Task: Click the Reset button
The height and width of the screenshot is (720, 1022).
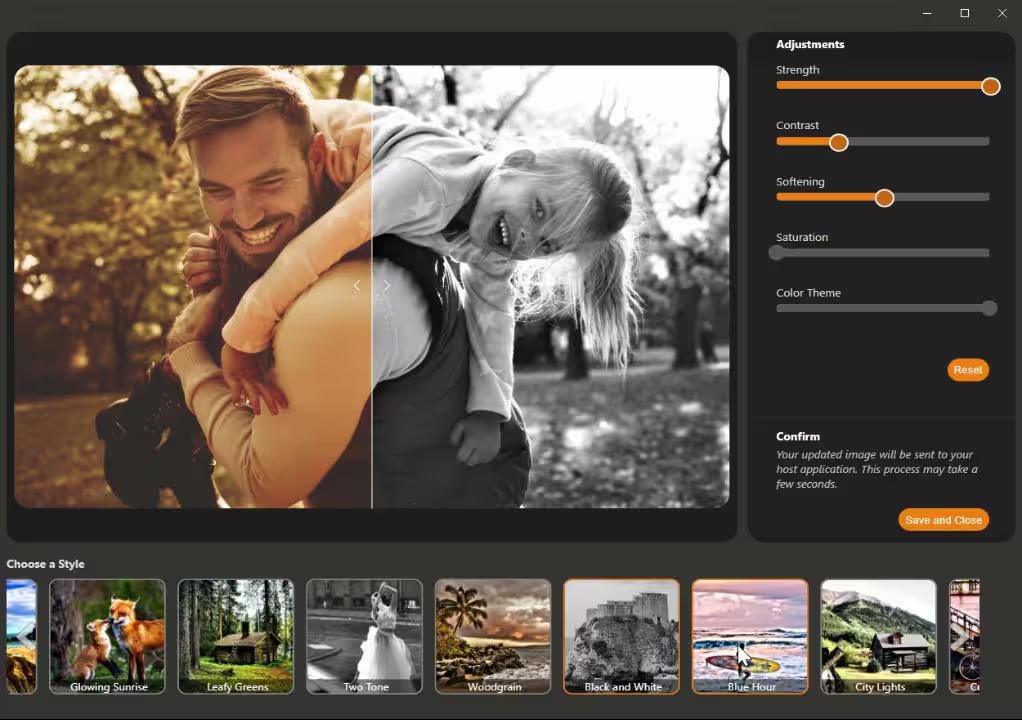Action: click(967, 370)
